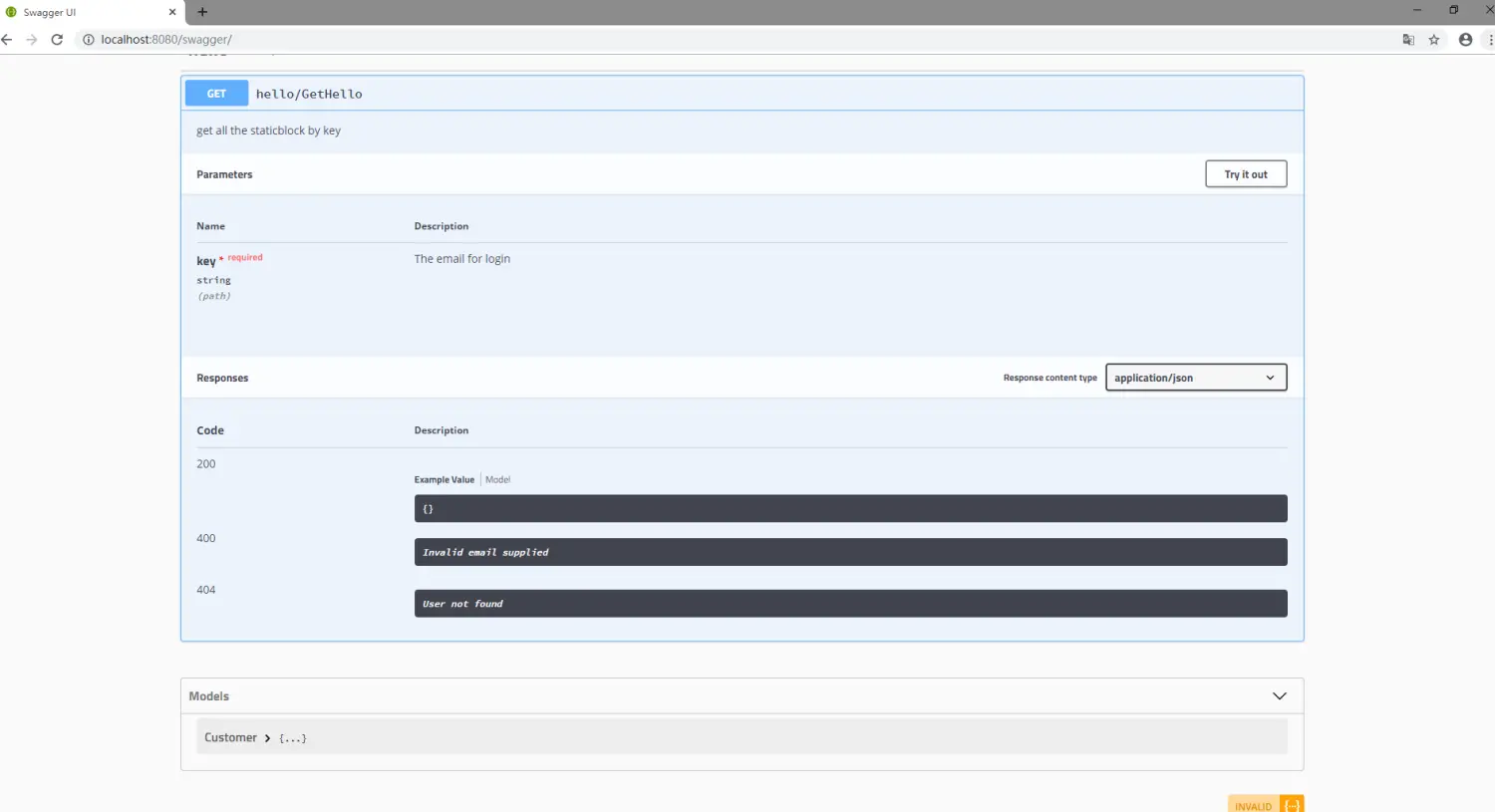
Task: Click the GET method badge
Action: 216,94
